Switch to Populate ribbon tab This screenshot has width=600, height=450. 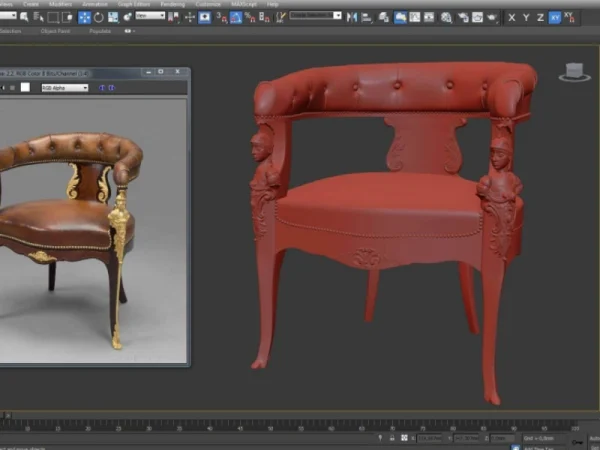[x=100, y=31]
